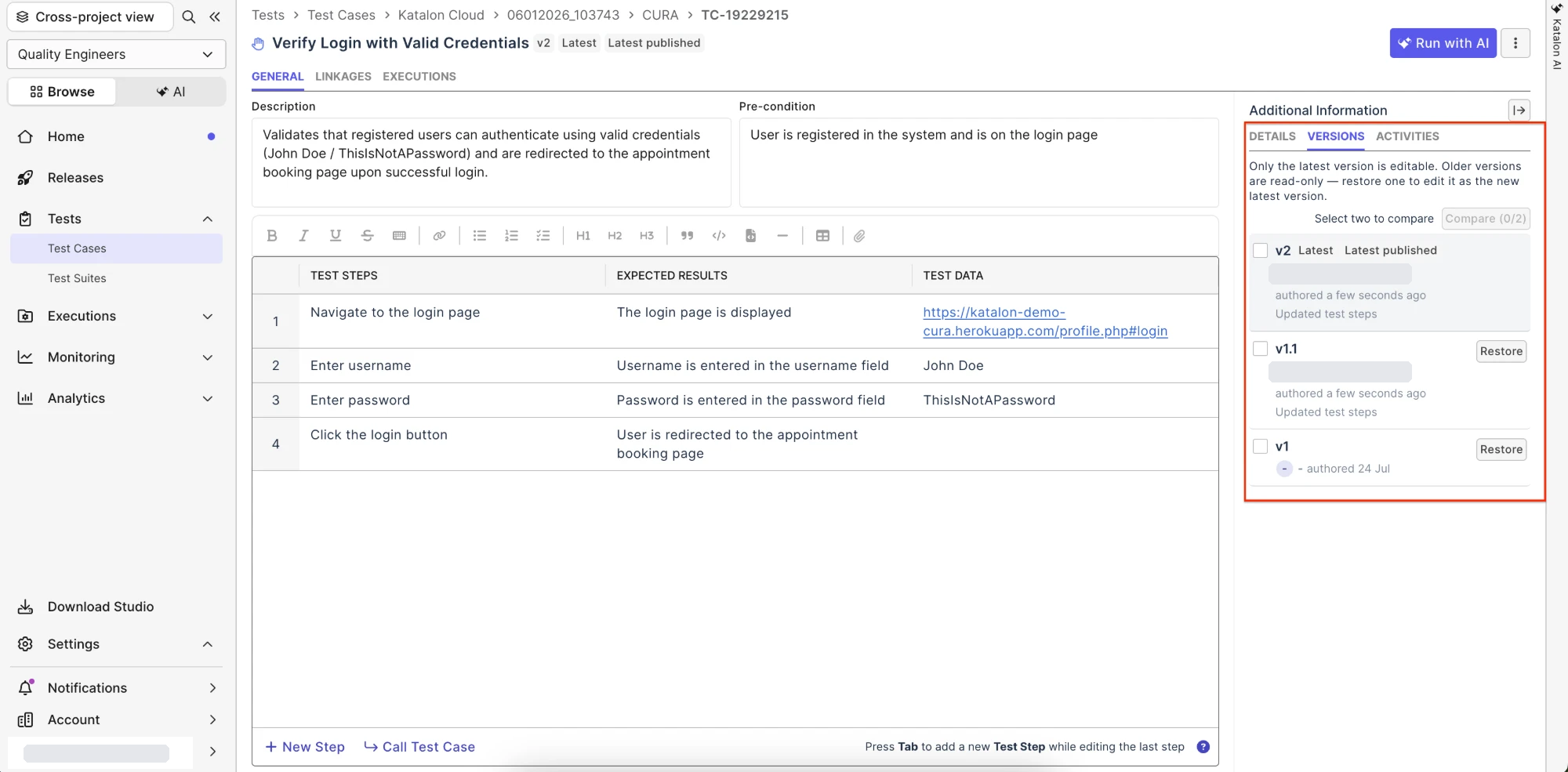1568x772 pixels.
Task: Expand the Analytics section
Action: click(208, 398)
